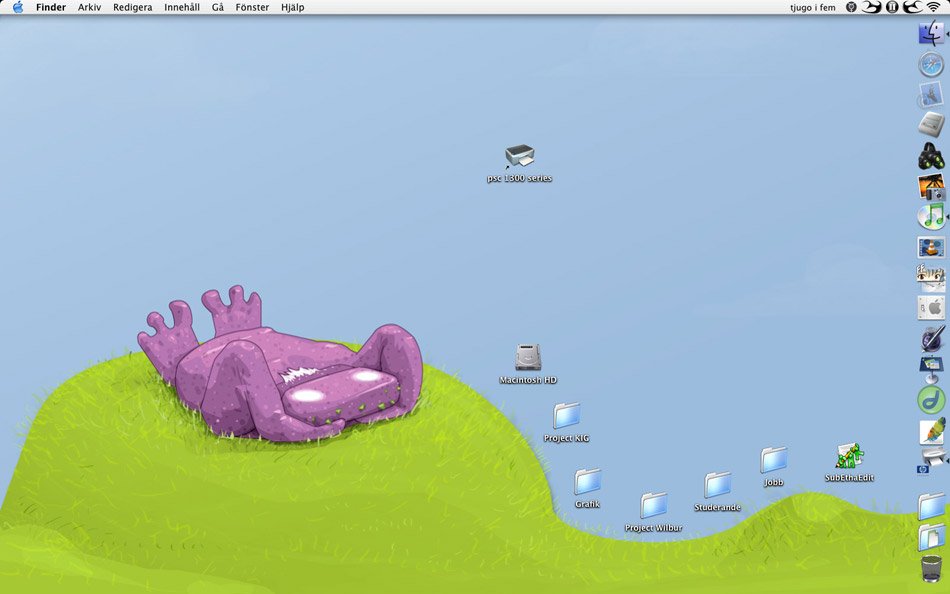Viewport: 950px width, 594px height.
Task: Launch Dreamweaver green circle icon in dock
Action: [x=931, y=400]
